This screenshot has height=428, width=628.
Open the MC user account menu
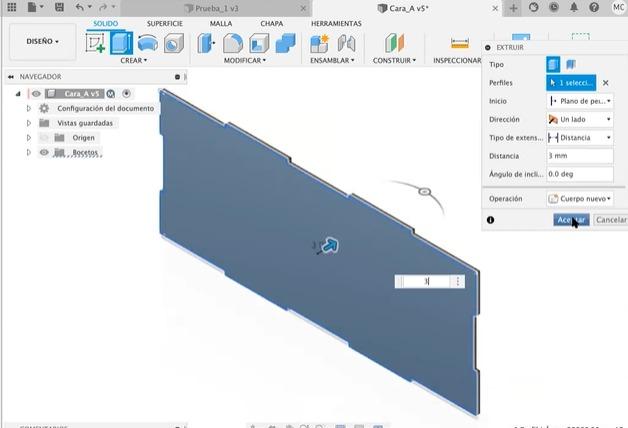pos(619,7)
